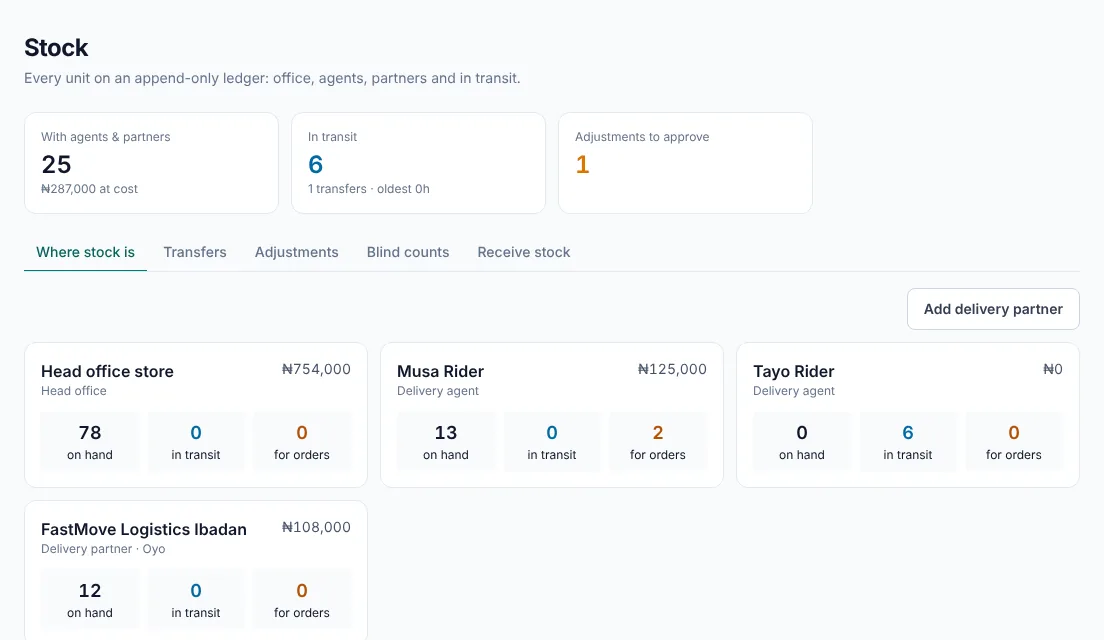Click Musa Rider's 13 on hand

coord(446,441)
